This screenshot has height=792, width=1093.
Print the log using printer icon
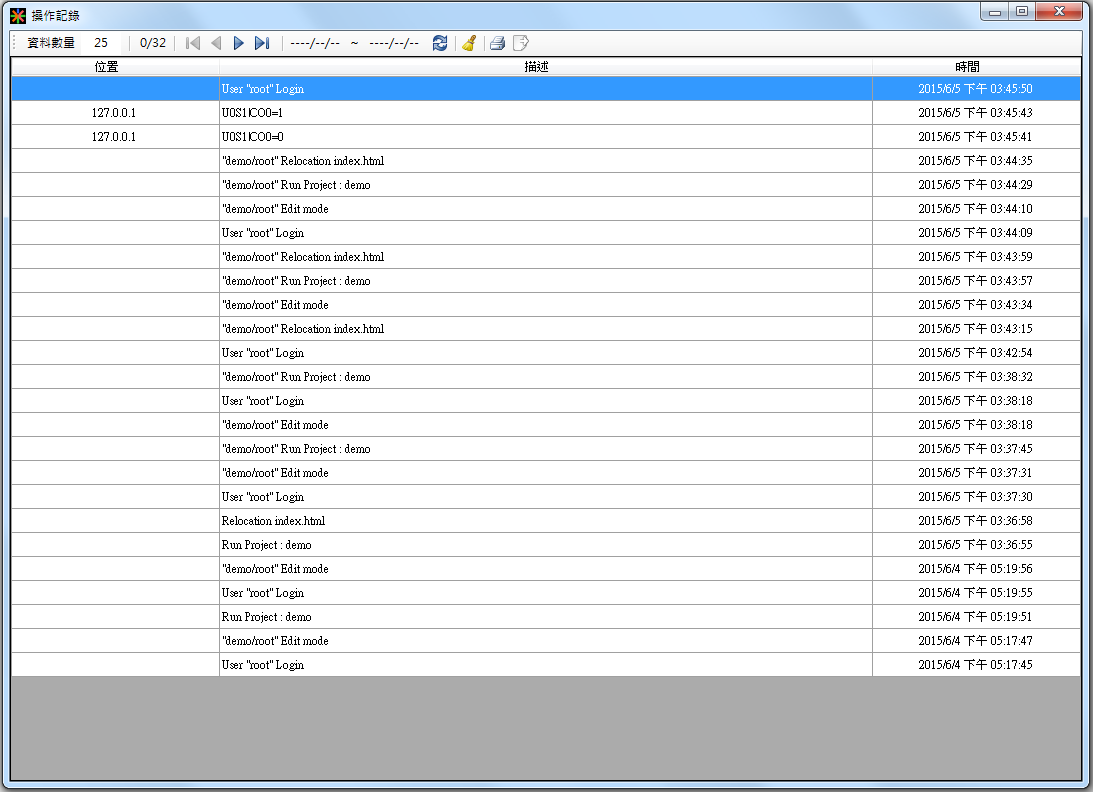coord(497,43)
